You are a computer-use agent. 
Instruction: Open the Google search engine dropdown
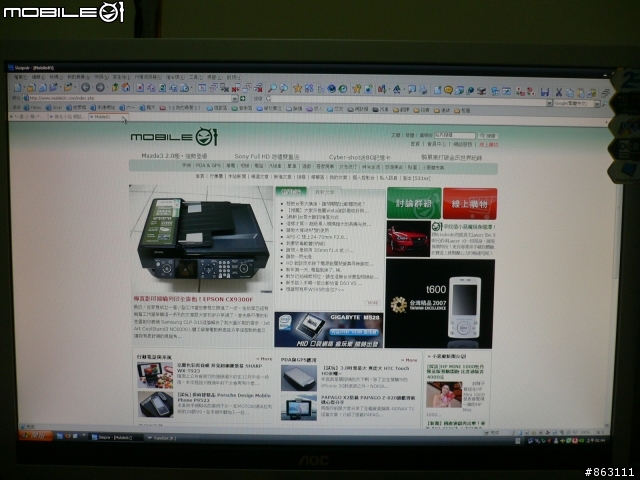[597, 104]
